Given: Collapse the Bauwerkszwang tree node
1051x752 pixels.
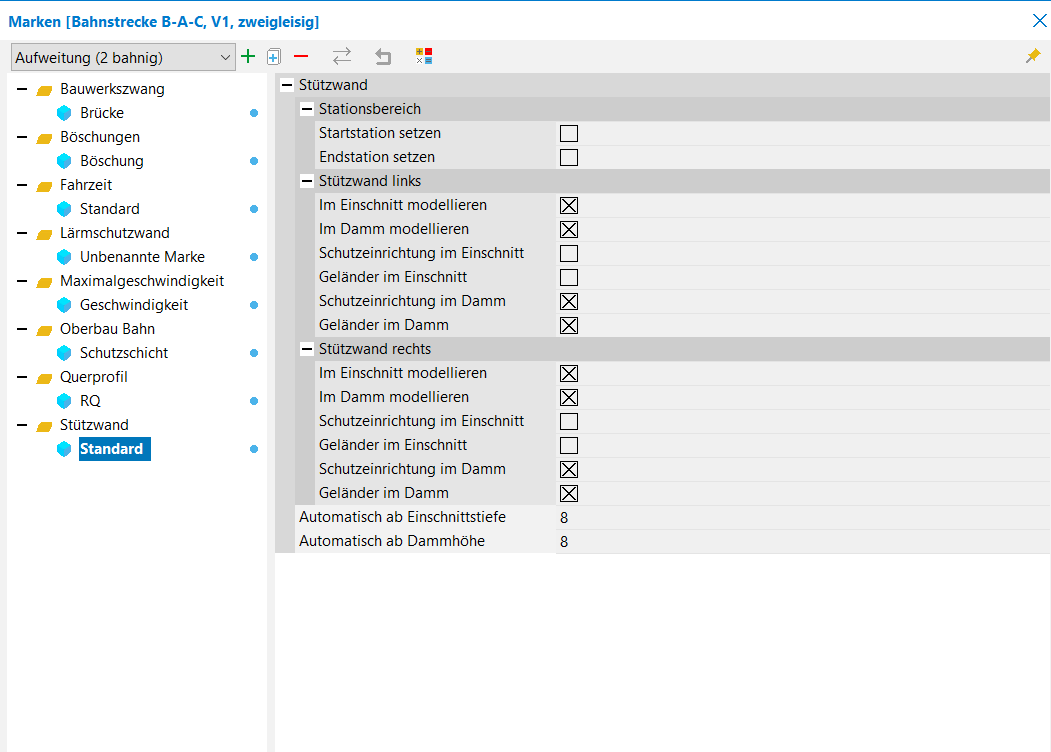Looking at the screenshot, I should click(x=22, y=89).
